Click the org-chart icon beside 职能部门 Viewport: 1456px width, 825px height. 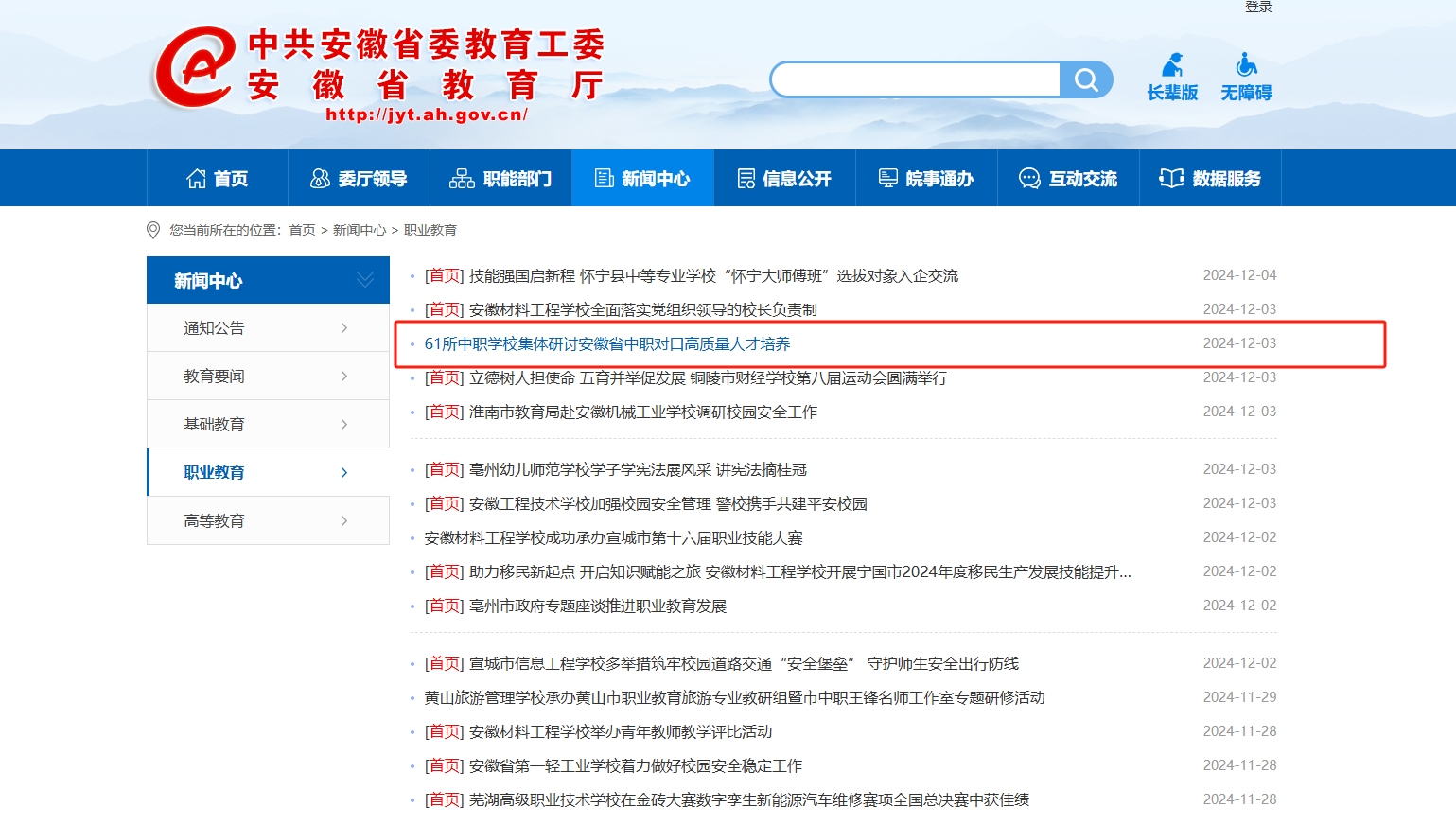click(x=462, y=179)
